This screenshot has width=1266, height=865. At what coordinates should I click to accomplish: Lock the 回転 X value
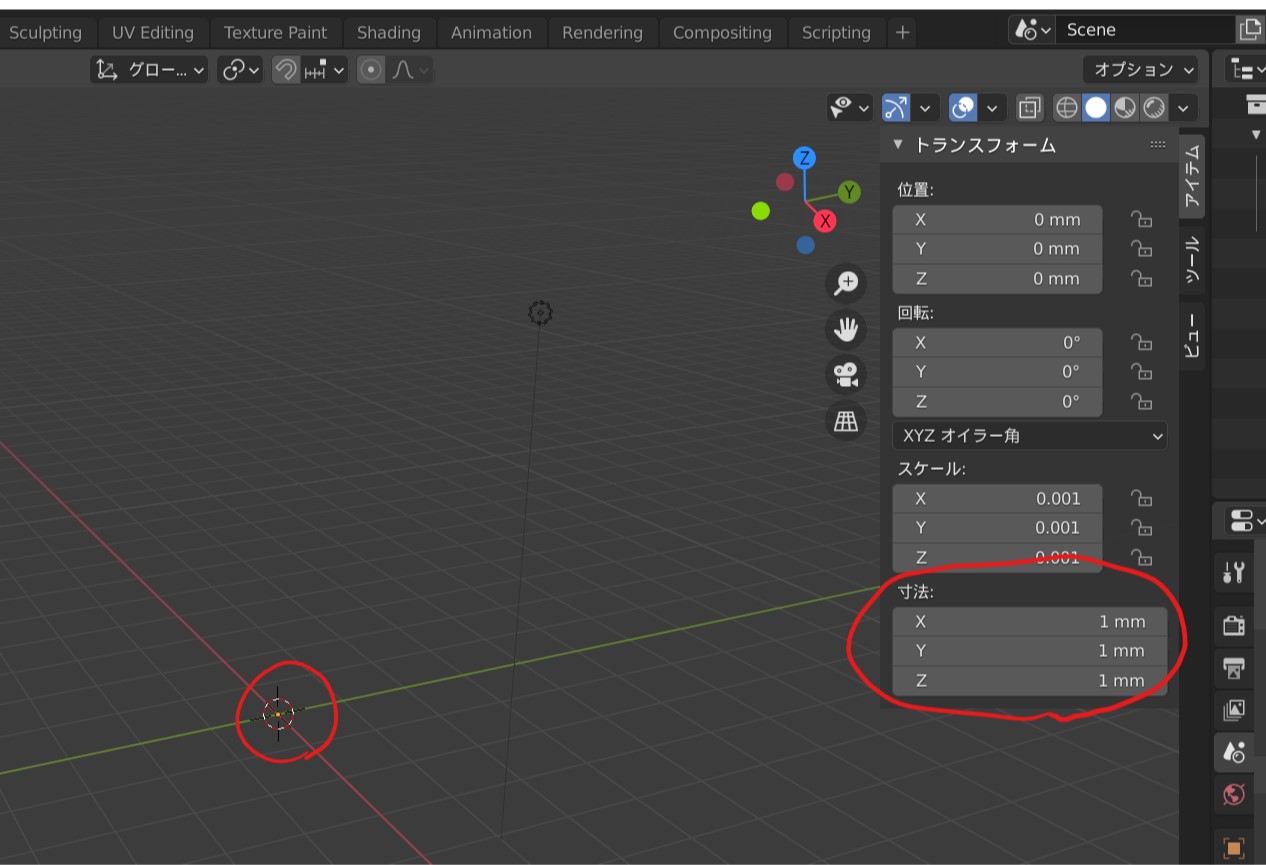click(1141, 343)
